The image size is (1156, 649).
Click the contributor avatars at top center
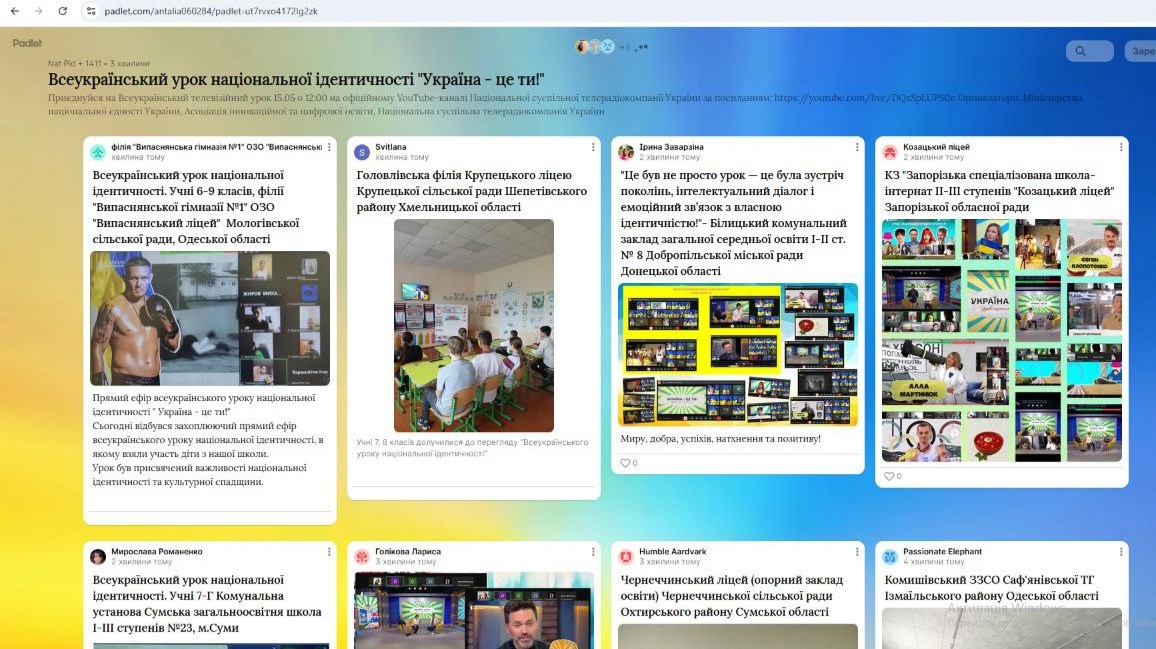pos(594,47)
